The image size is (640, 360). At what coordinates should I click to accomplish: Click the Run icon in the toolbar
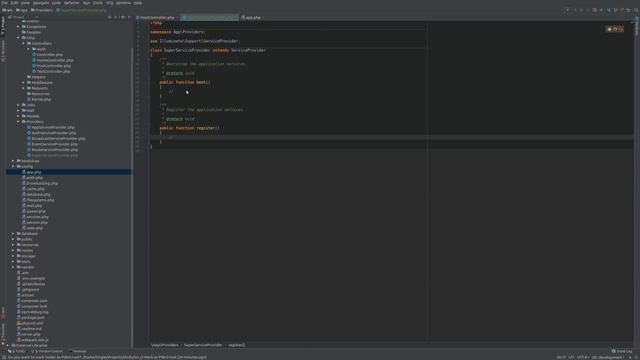[575, 10]
